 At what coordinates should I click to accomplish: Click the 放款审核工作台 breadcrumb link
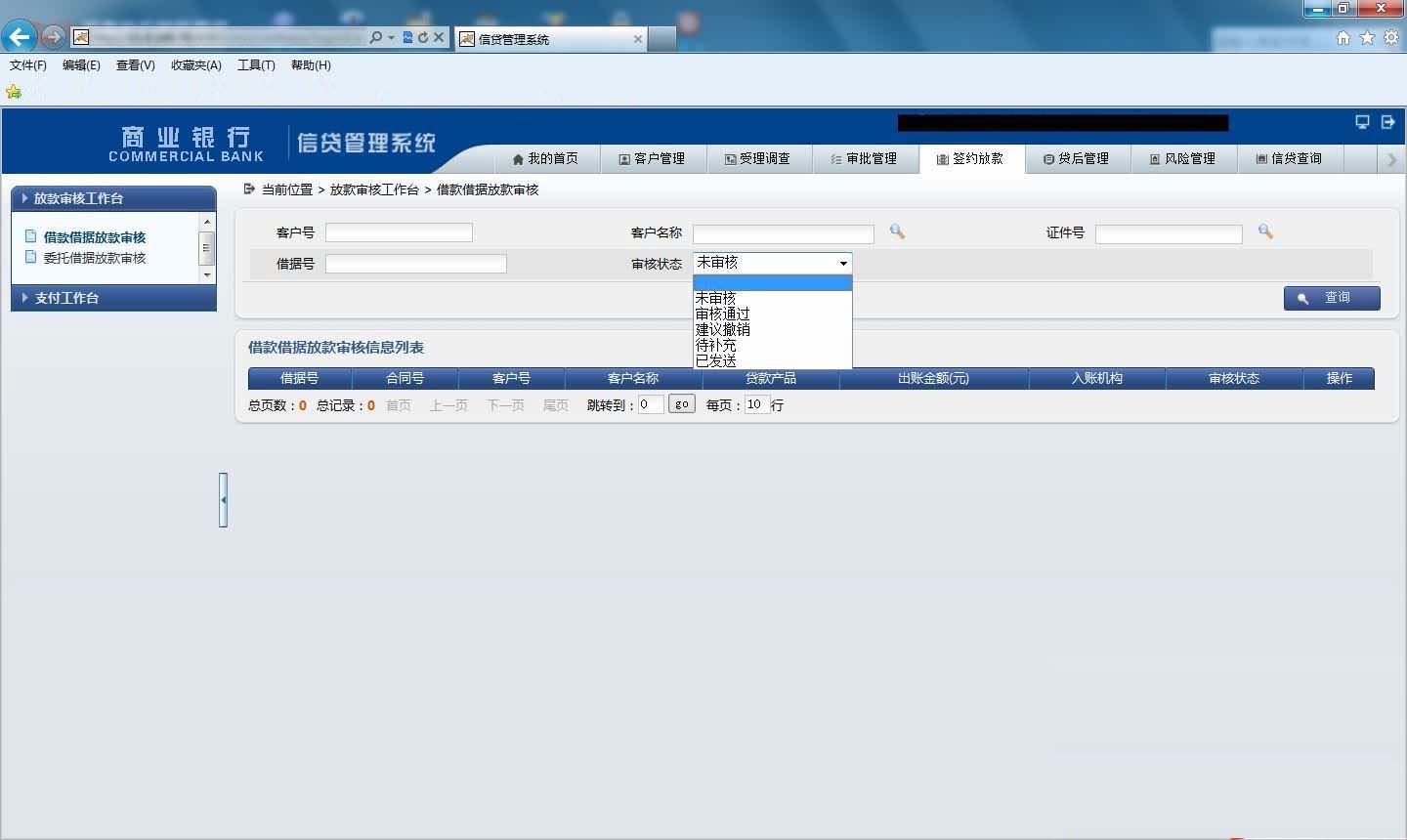point(374,189)
